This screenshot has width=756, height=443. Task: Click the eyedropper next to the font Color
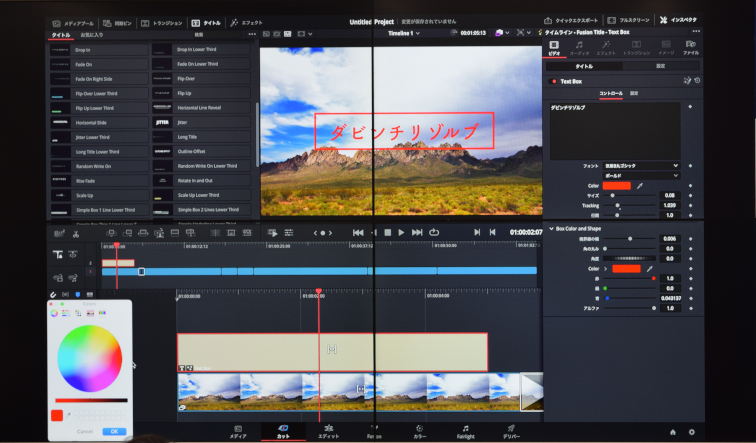pyautogui.click(x=640, y=186)
